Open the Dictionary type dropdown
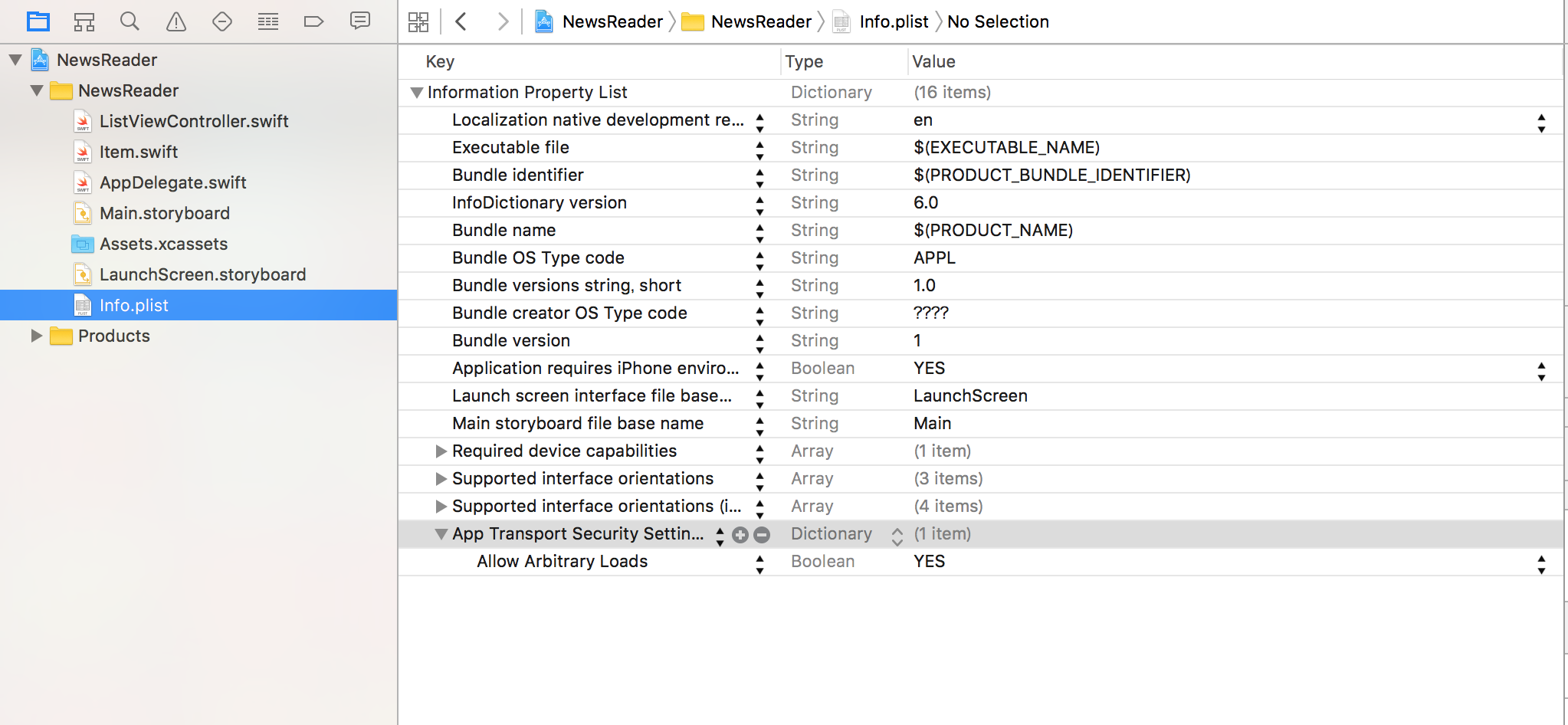Screen dimensions: 1568x725 897,536
